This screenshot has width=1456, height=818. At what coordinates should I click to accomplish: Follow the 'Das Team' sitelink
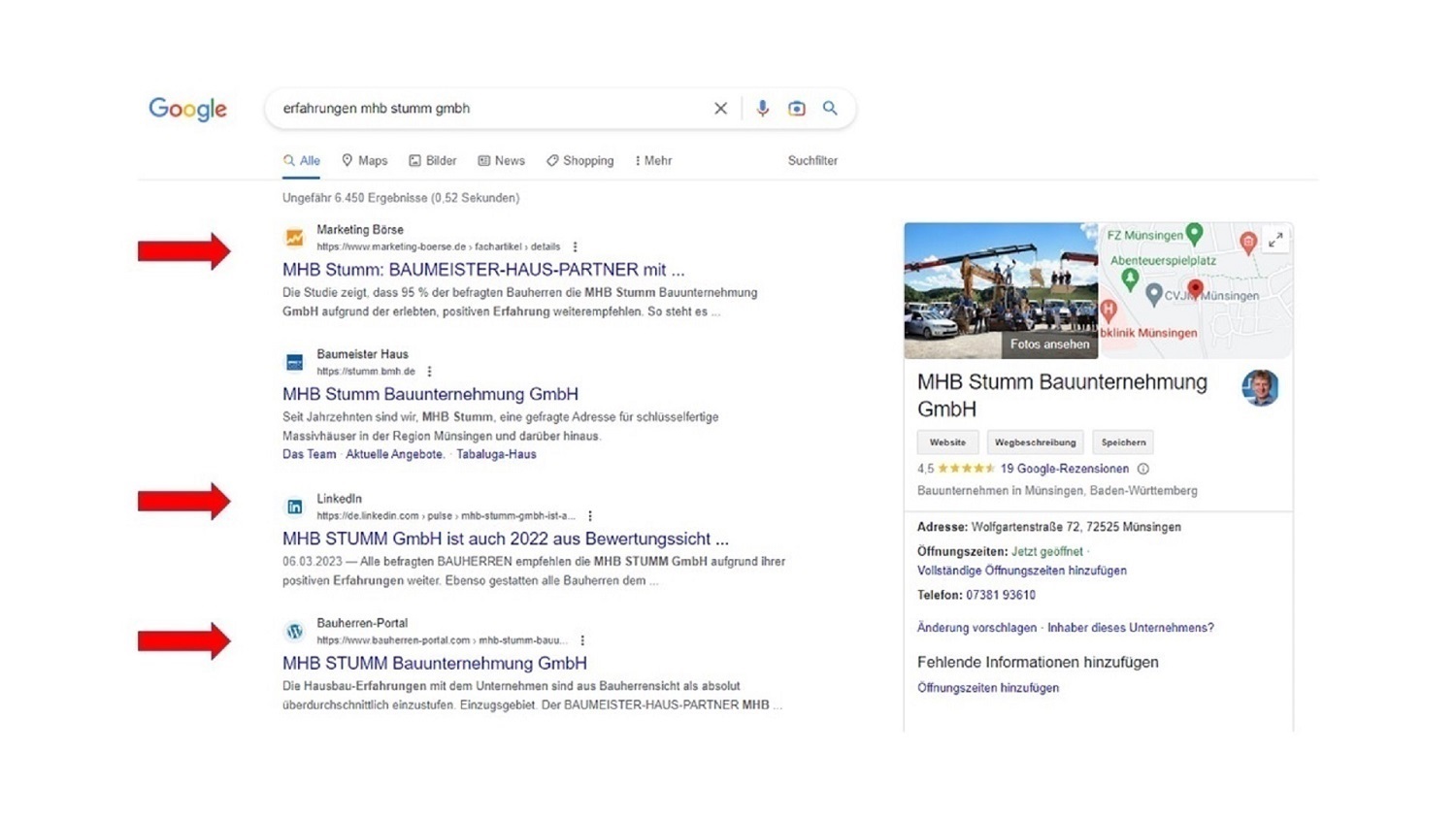(x=309, y=454)
